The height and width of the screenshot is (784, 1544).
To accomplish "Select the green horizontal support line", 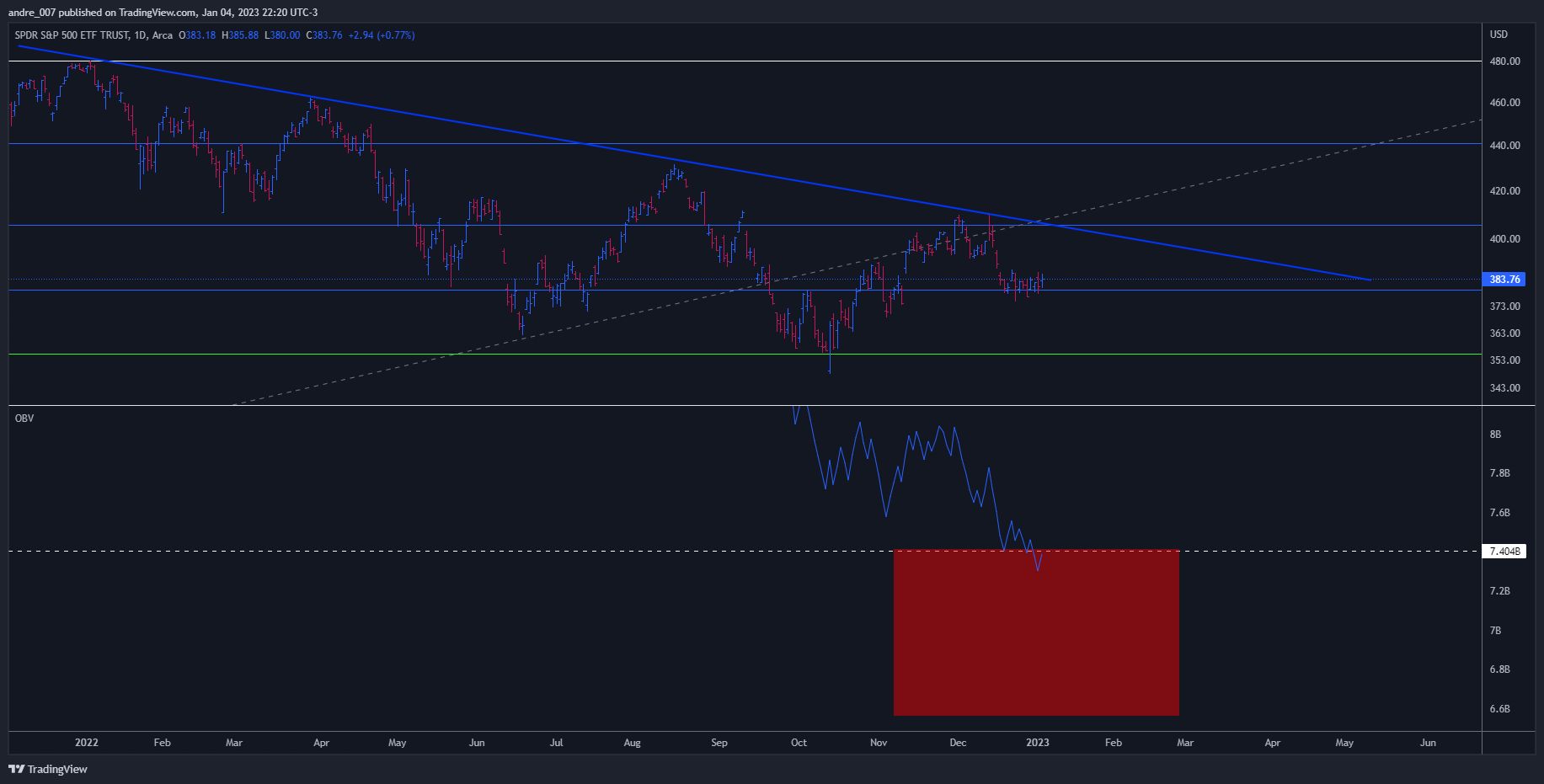I will pyautogui.click(x=745, y=355).
